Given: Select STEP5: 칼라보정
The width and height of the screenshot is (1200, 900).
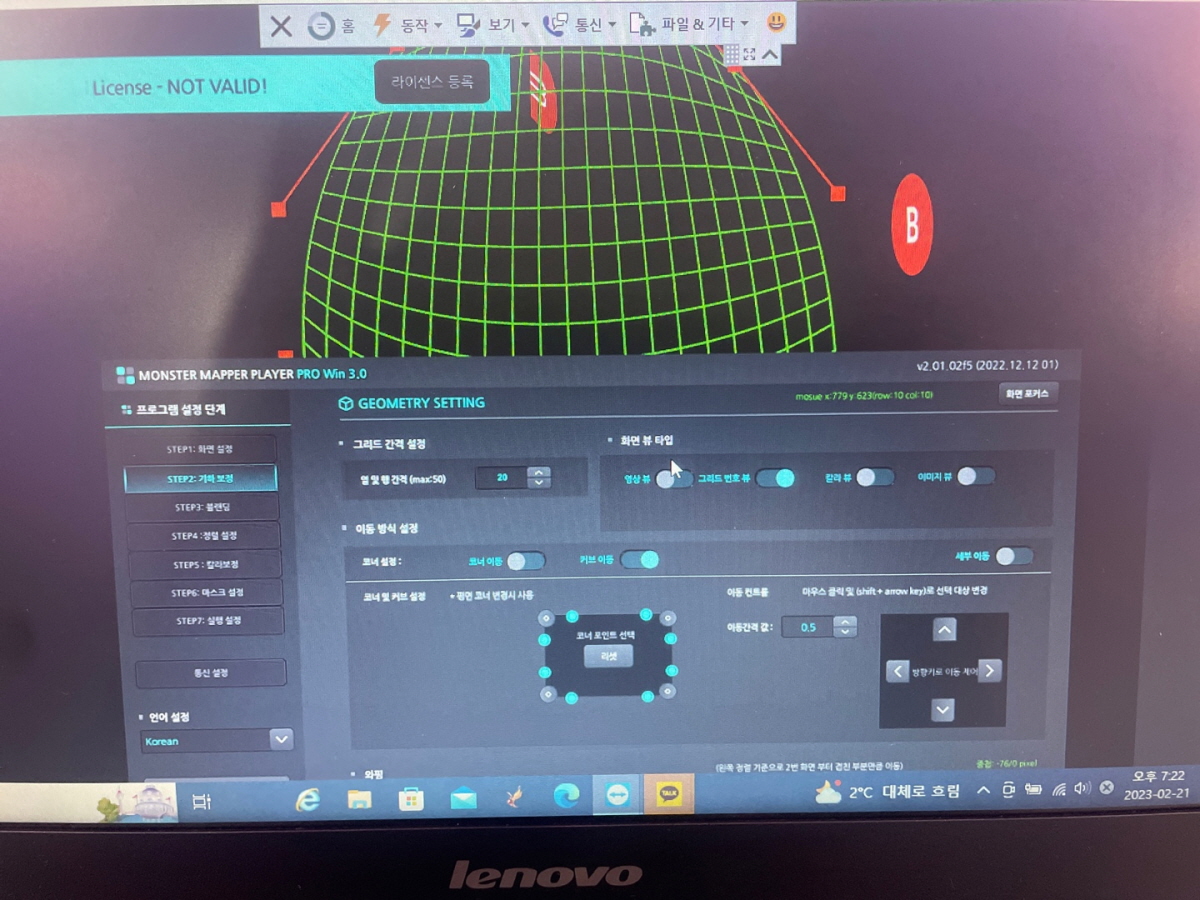Looking at the screenshot, I should coord(205,564).
